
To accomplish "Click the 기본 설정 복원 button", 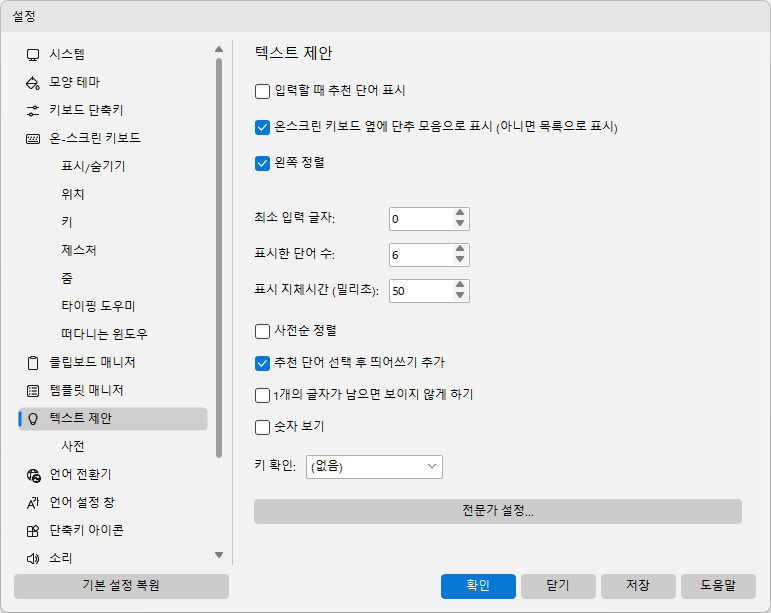I will (121, 586).
